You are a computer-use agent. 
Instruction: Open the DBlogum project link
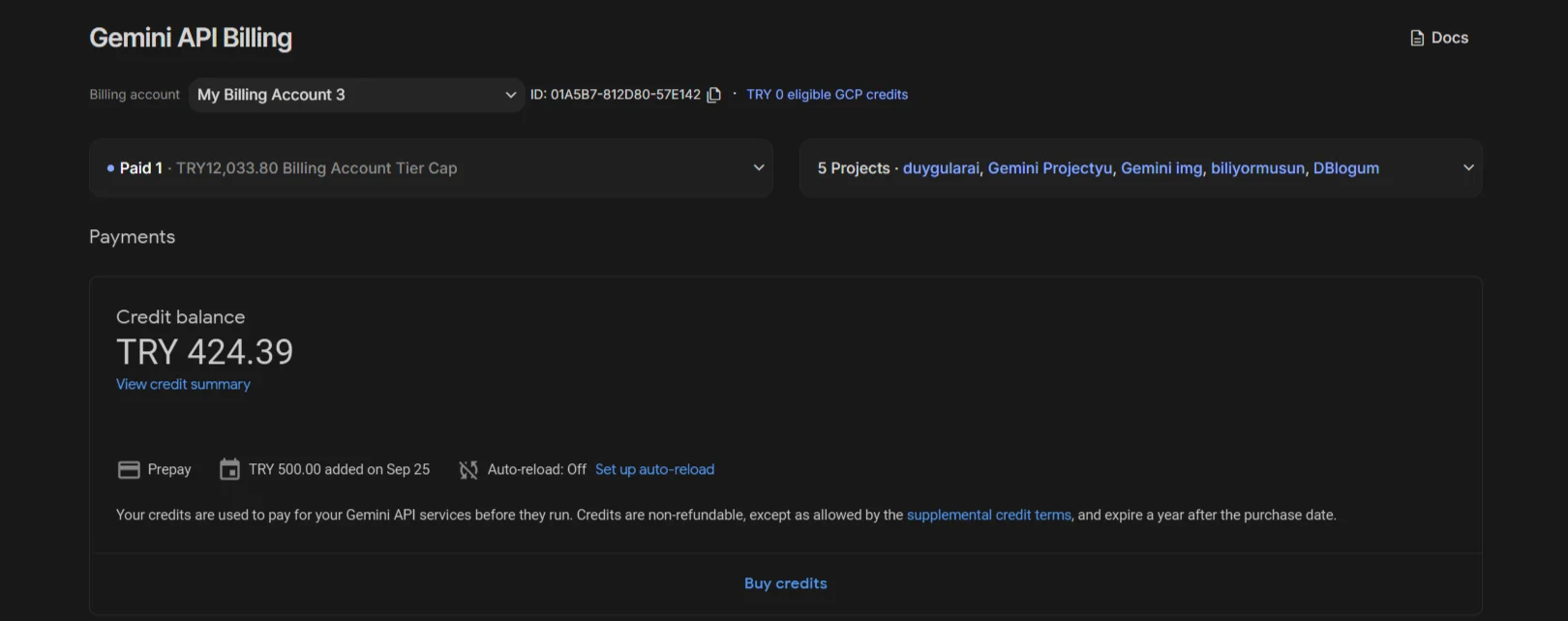tap(1346, 168)
